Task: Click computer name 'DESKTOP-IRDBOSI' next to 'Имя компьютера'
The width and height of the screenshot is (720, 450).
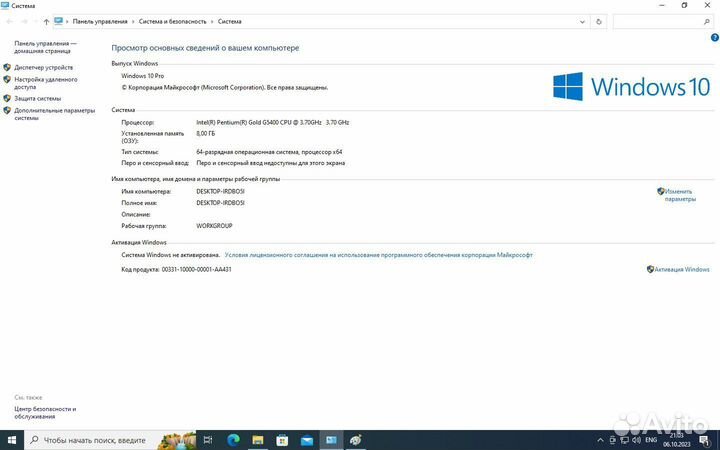Action: 220,191
